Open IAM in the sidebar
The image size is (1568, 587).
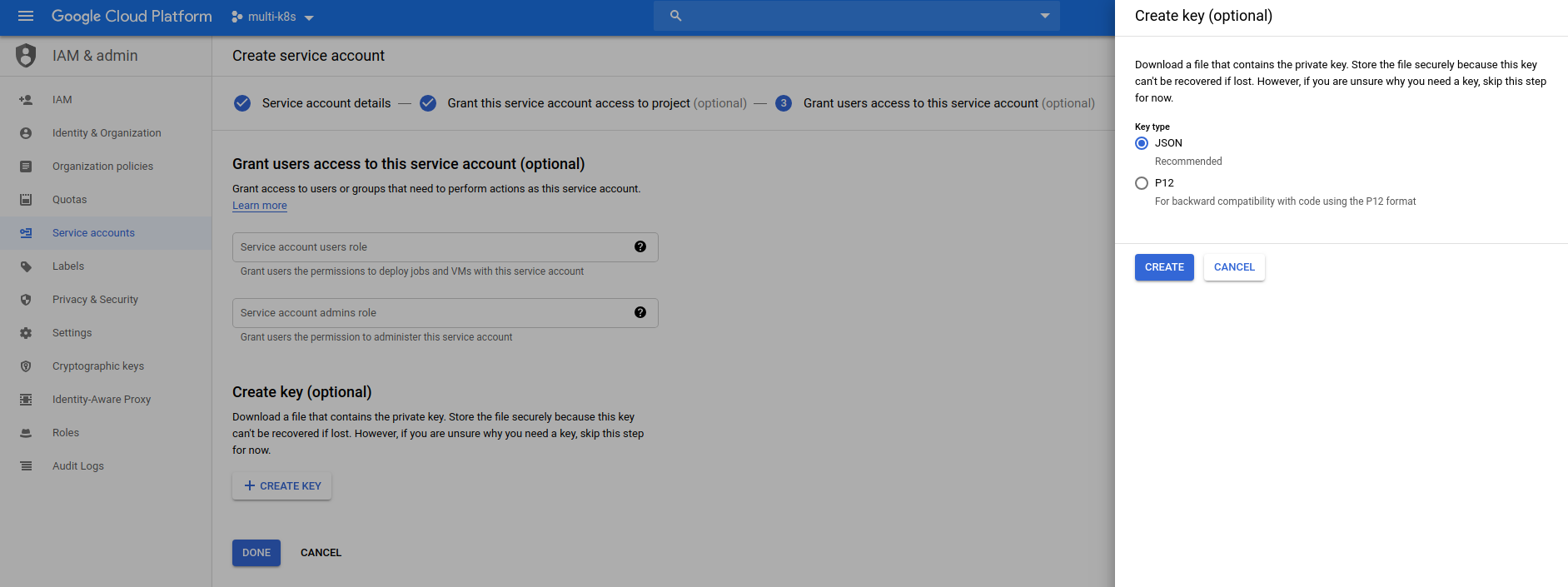(106, 100)
